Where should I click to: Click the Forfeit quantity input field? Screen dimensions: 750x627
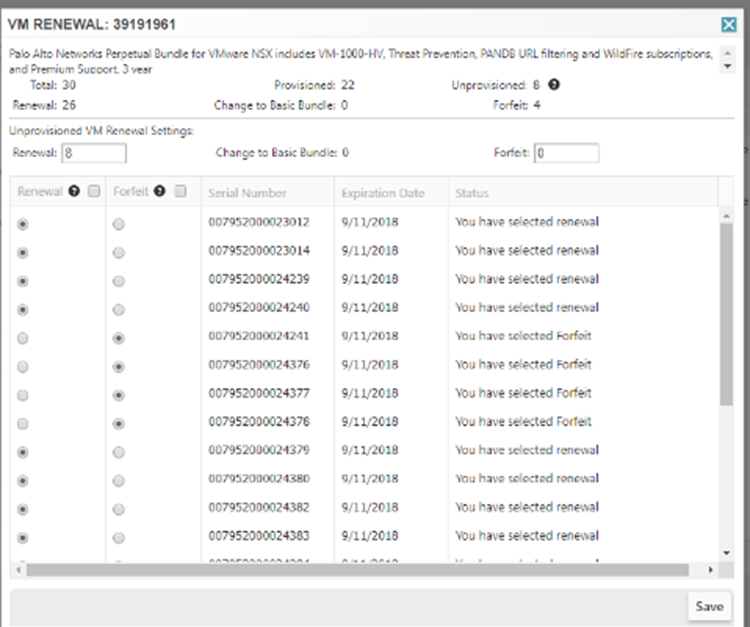tap(566, 153)
